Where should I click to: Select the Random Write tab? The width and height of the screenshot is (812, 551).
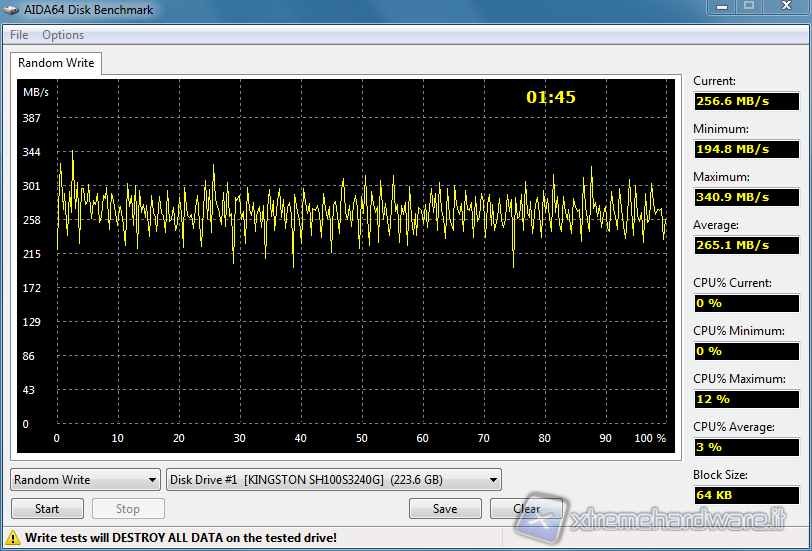[x=56, y=63]
